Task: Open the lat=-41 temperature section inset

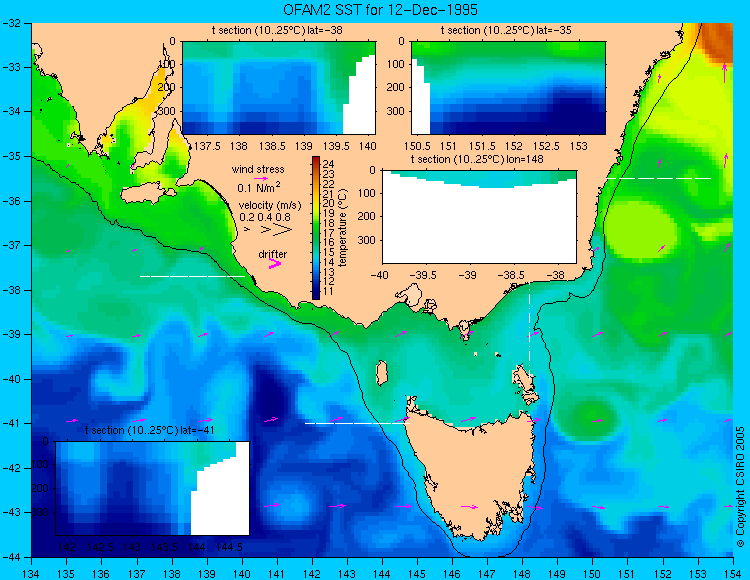Action: 153,488
